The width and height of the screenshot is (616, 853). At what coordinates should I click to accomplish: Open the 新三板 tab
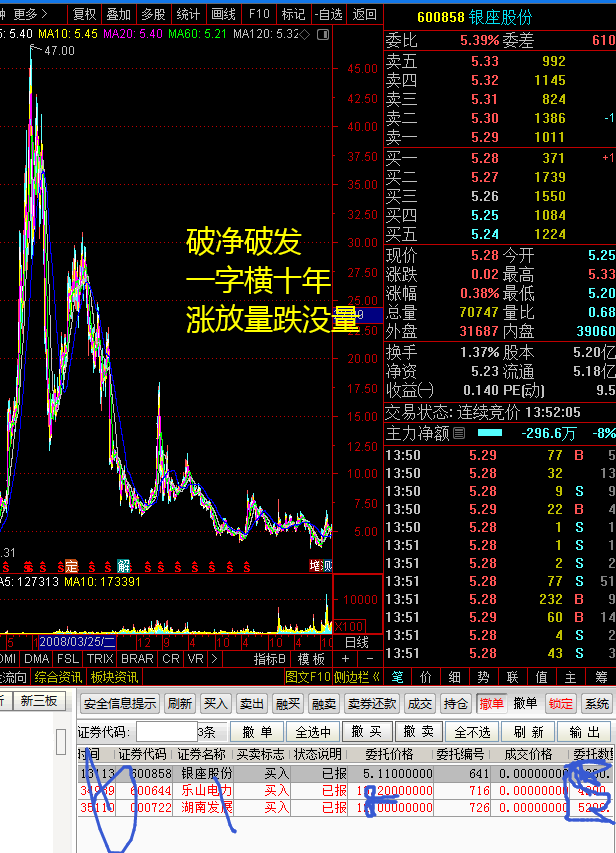point(39,701)
